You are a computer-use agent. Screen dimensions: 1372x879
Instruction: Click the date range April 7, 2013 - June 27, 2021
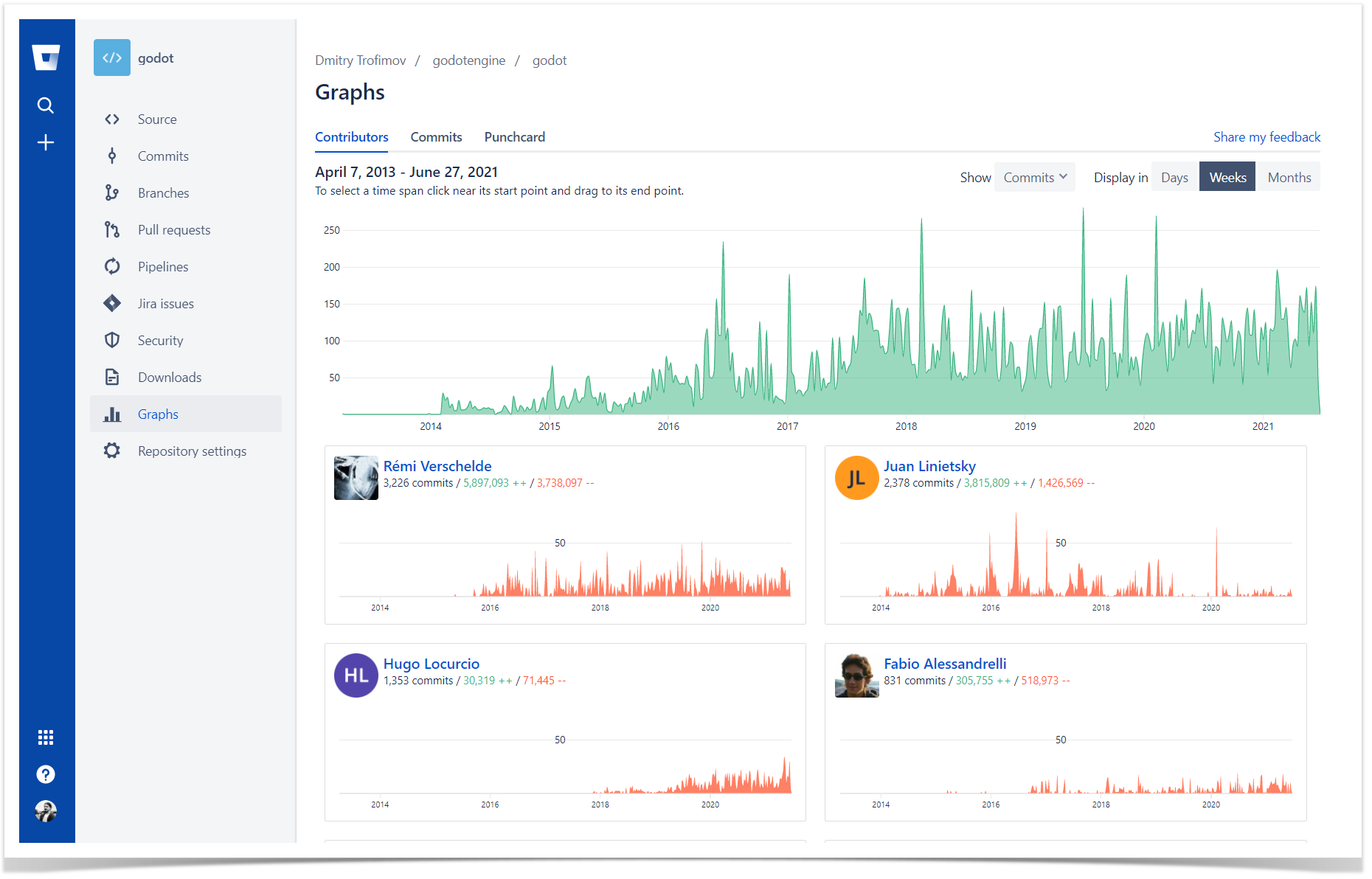click(x=406, y=172)
